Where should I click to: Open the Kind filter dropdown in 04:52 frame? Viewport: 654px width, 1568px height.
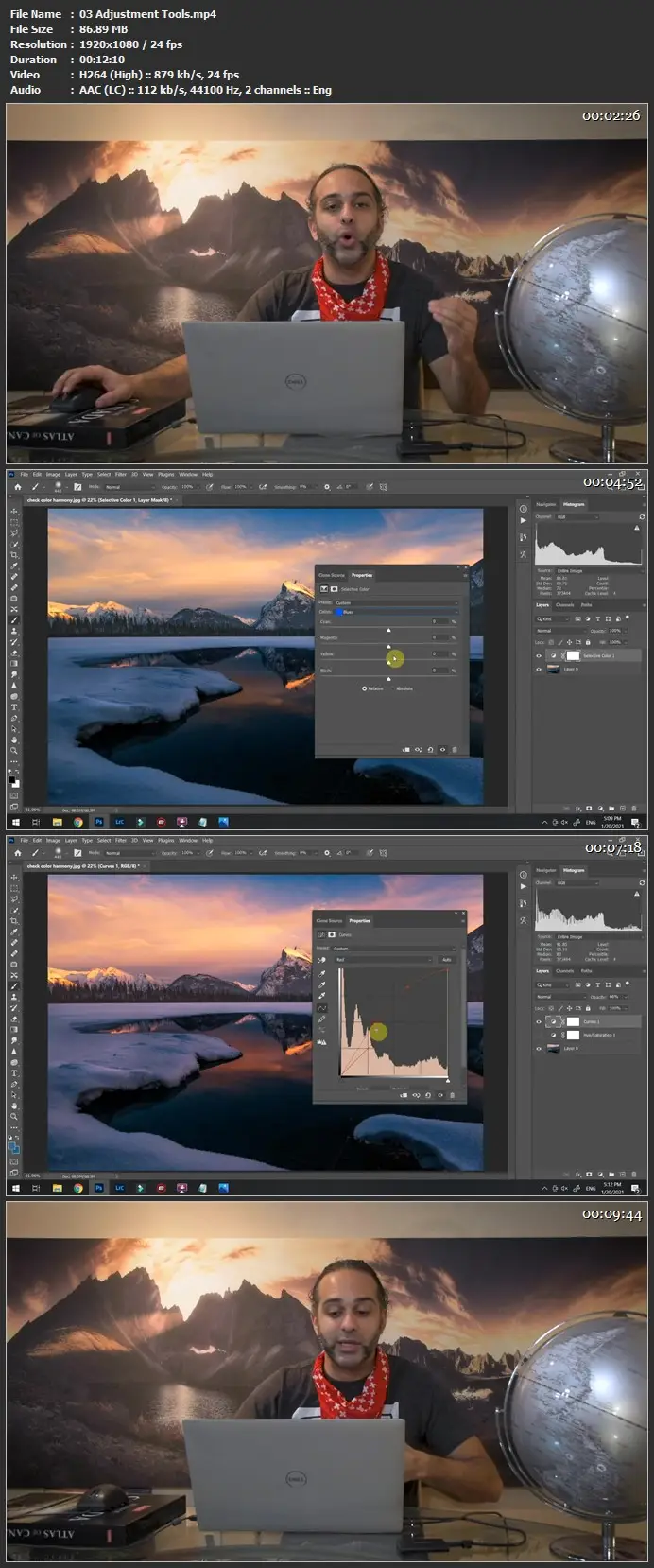(x=553, y=619)
